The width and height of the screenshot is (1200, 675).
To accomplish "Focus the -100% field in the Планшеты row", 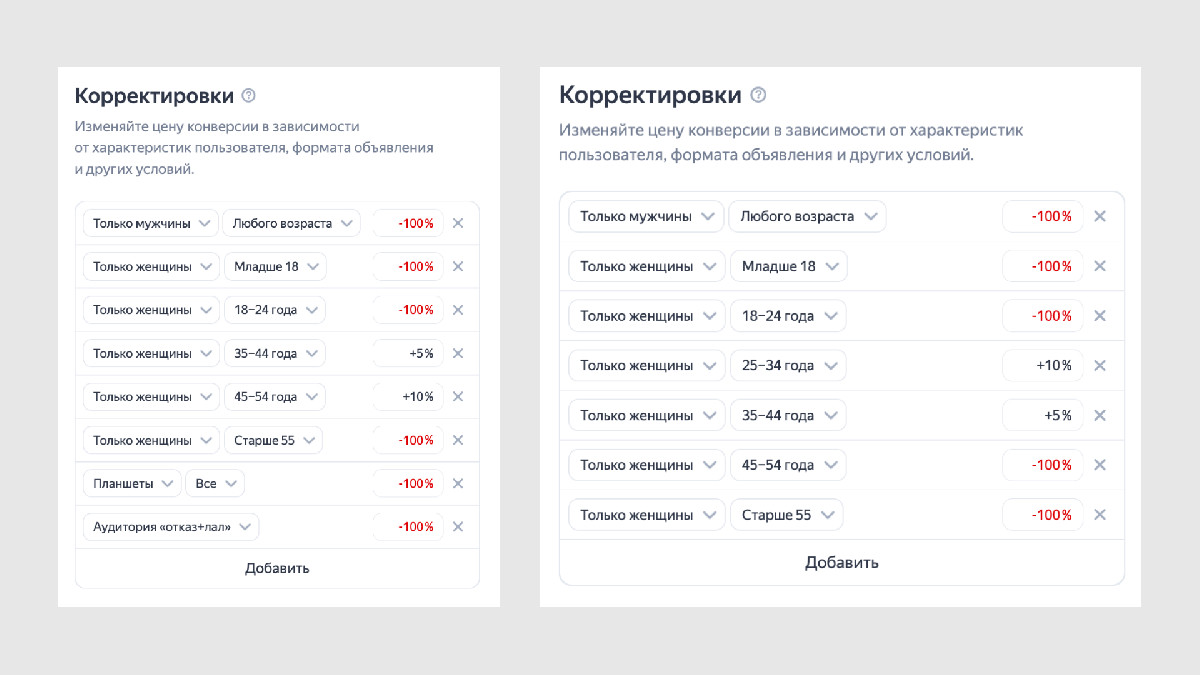I will pos(408,483).
